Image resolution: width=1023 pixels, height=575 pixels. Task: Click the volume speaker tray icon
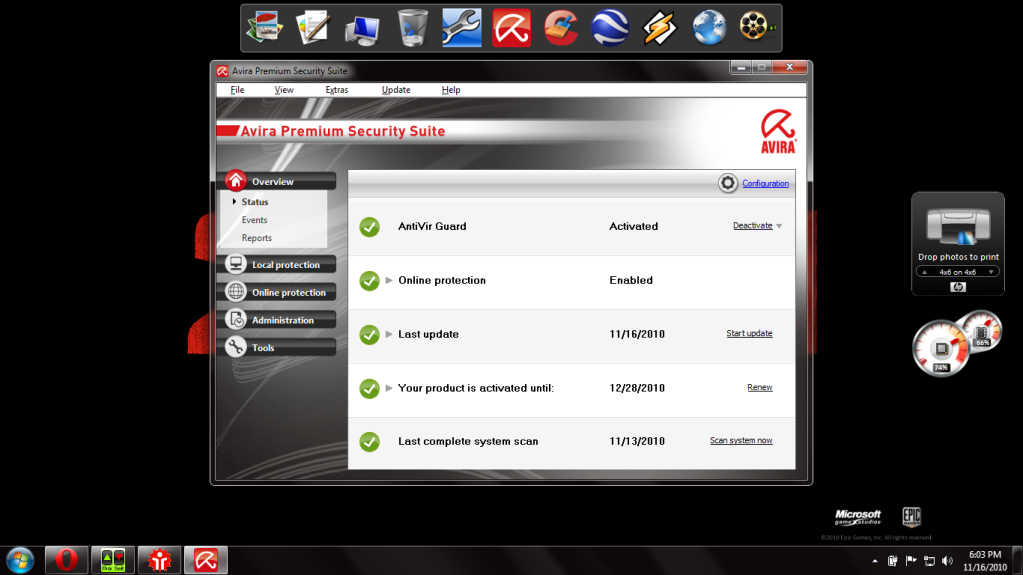coord(947,561)
